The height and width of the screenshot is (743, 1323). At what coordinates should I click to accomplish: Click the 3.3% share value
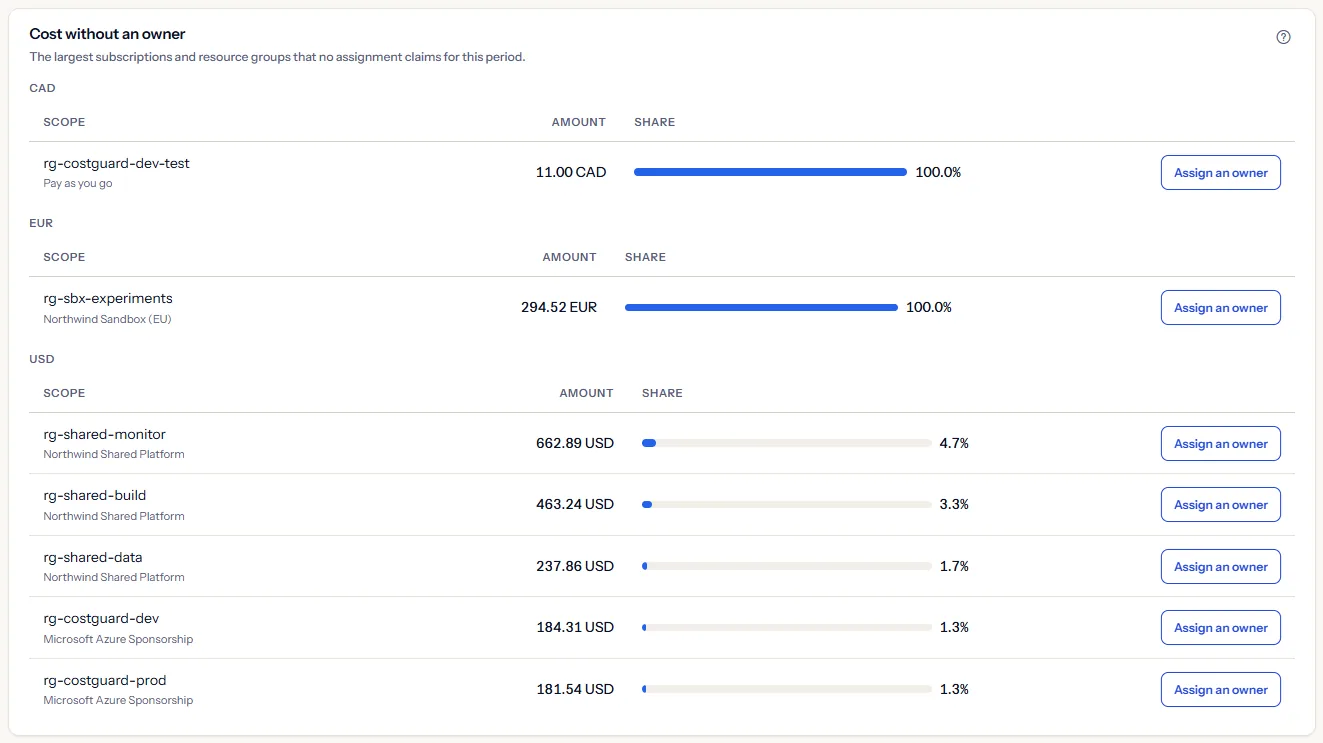click(x=954, y=504)
